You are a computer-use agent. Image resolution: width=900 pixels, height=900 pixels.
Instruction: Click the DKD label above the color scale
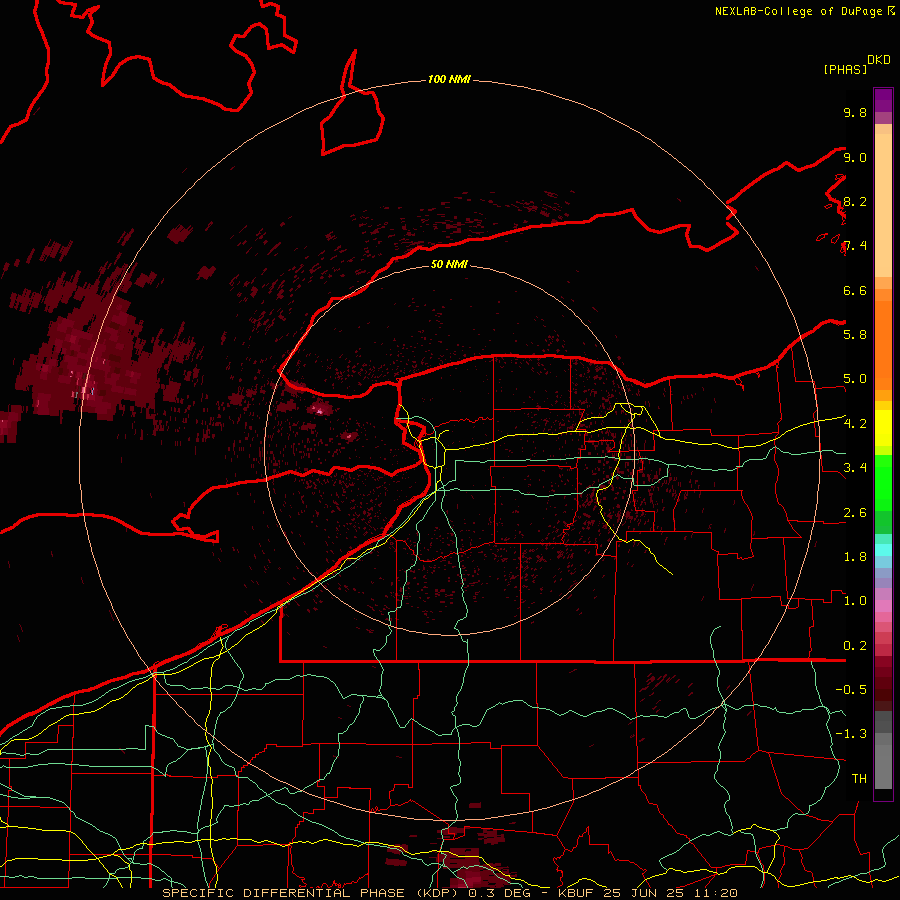[x=879, y=60]
